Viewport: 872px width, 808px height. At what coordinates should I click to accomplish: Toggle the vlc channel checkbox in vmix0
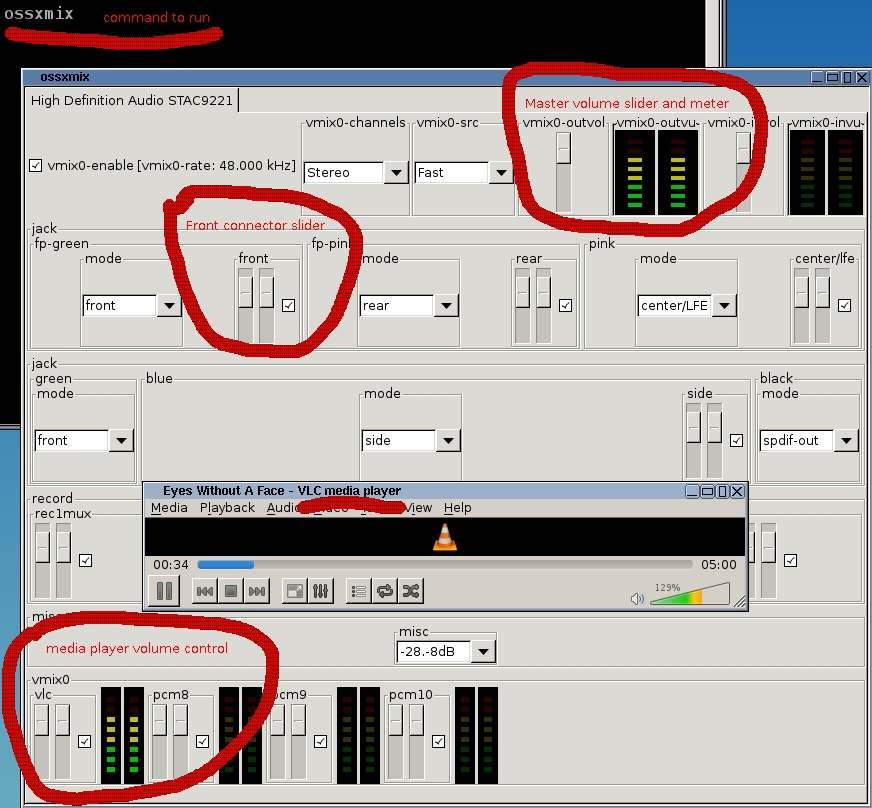coord(85,741)
